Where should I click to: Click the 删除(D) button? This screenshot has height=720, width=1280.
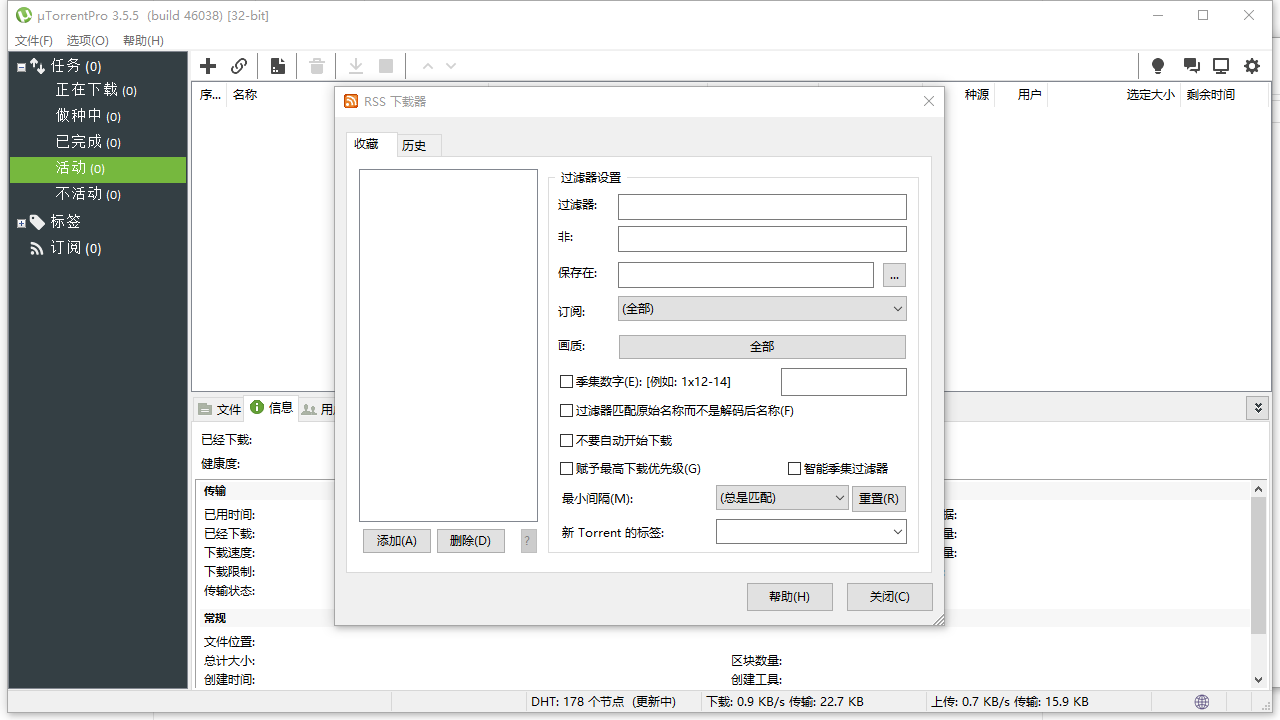click(x=471, y=541)
